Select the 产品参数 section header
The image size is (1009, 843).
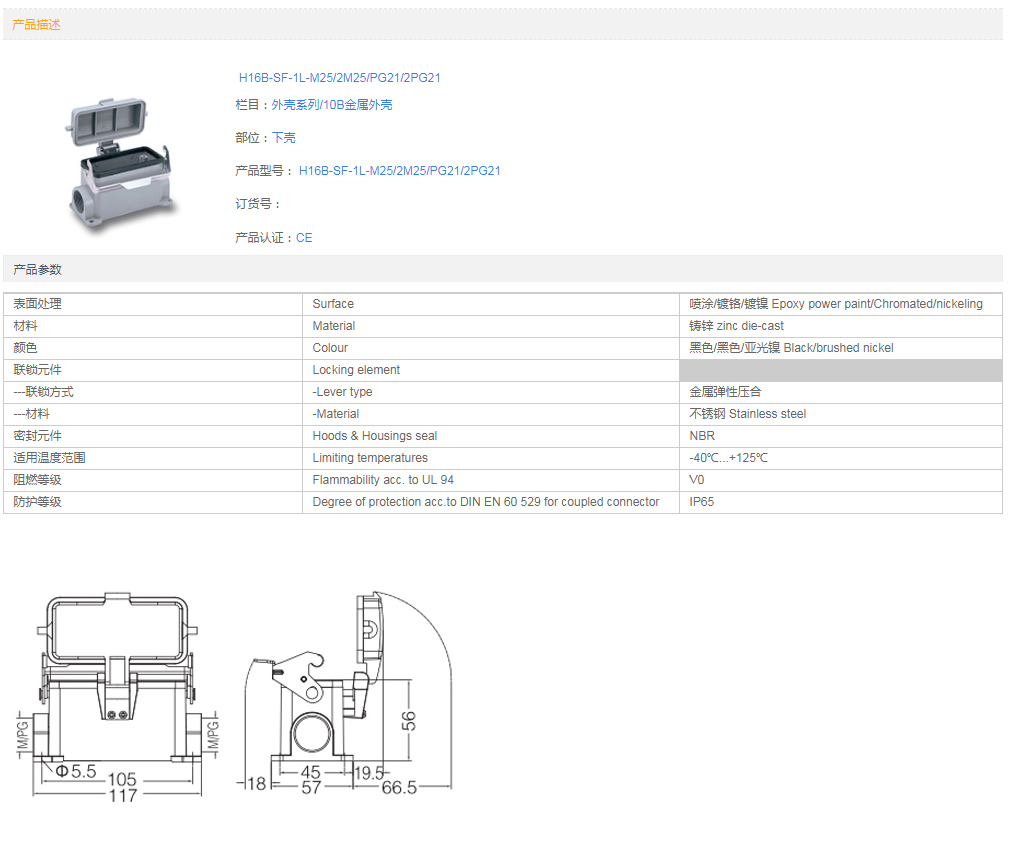point(37,270)
